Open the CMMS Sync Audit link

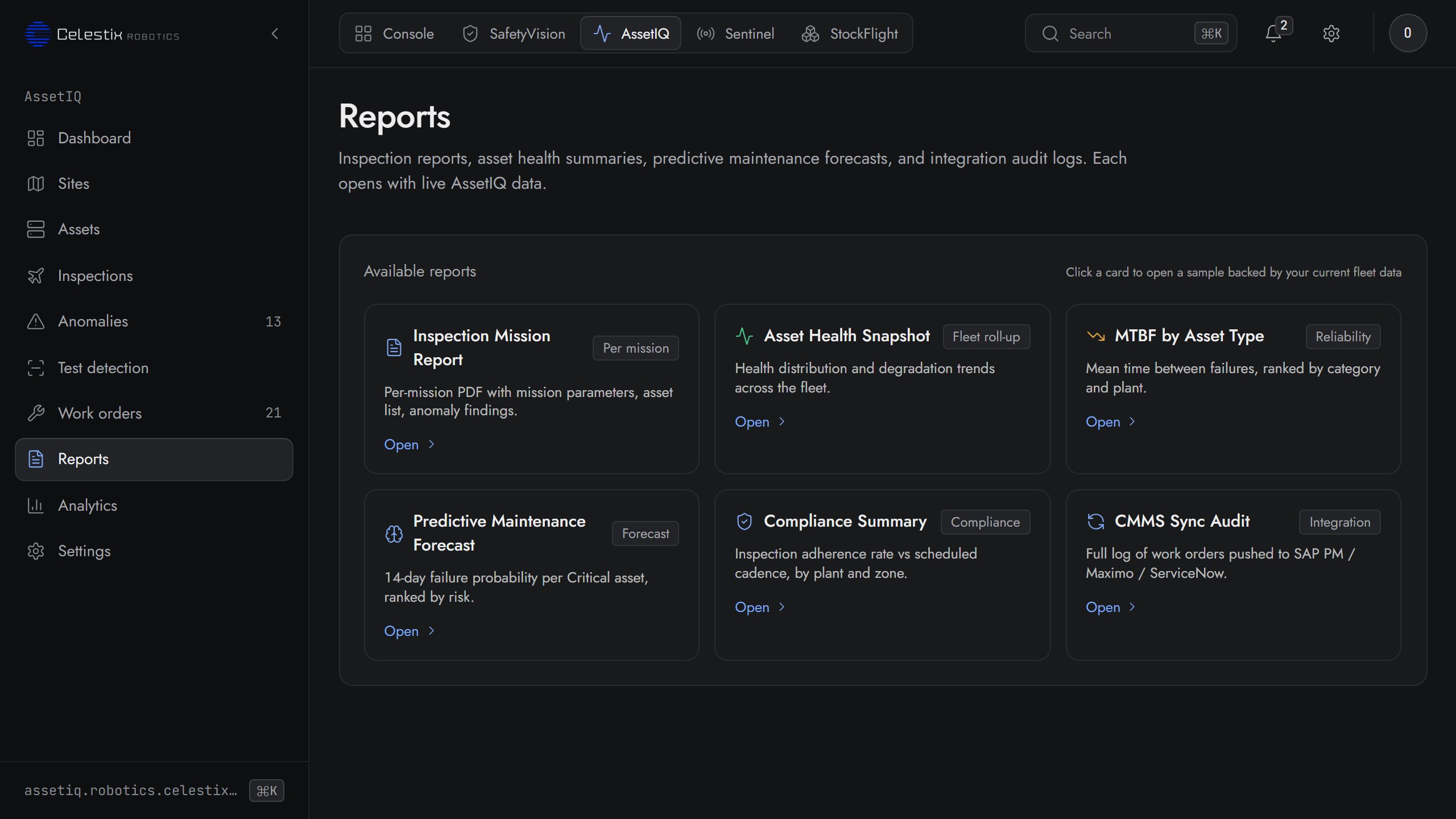[x=1111, y=607]
